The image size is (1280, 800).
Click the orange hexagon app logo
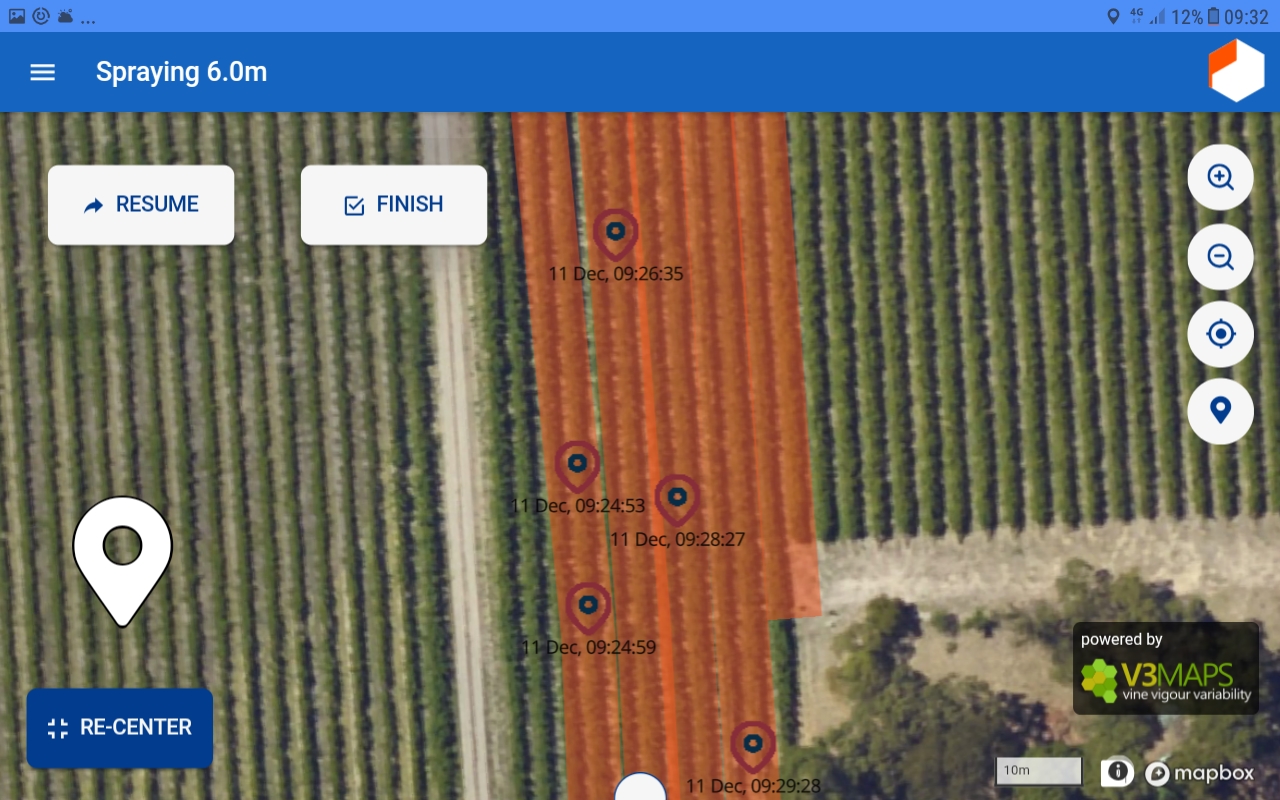click(x=1237, y=71)
